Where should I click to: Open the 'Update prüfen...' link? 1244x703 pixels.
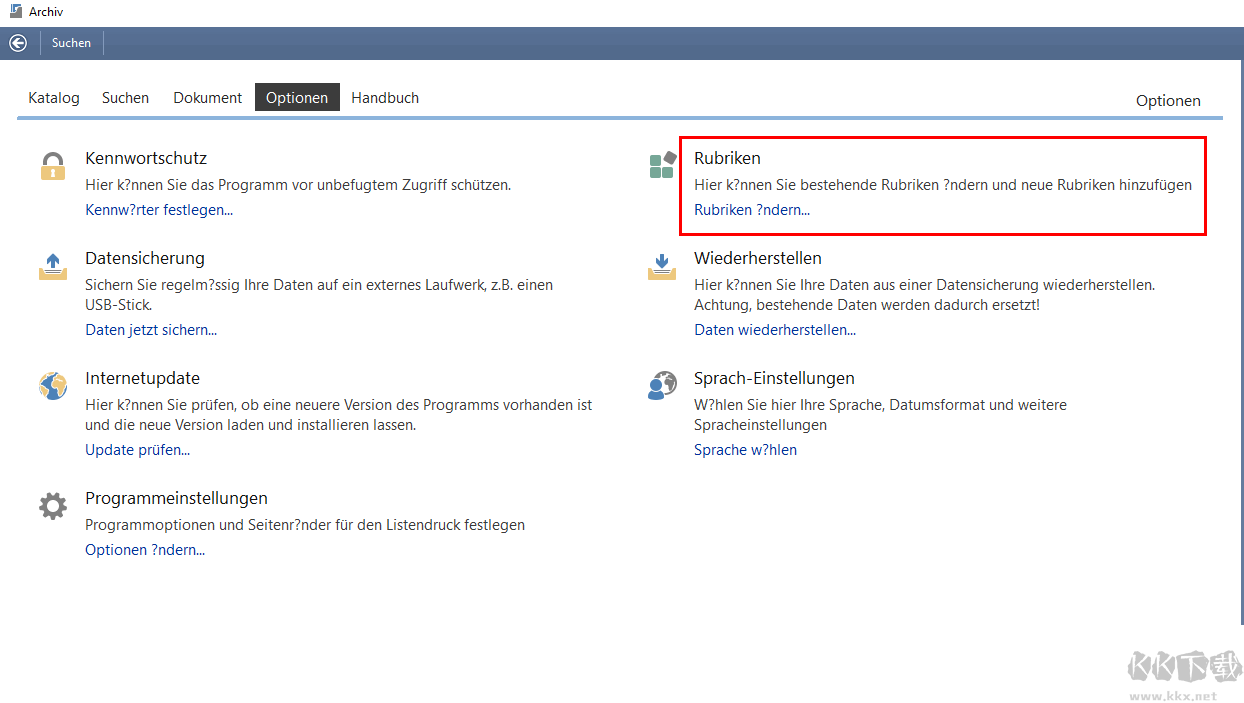point(137,450)
